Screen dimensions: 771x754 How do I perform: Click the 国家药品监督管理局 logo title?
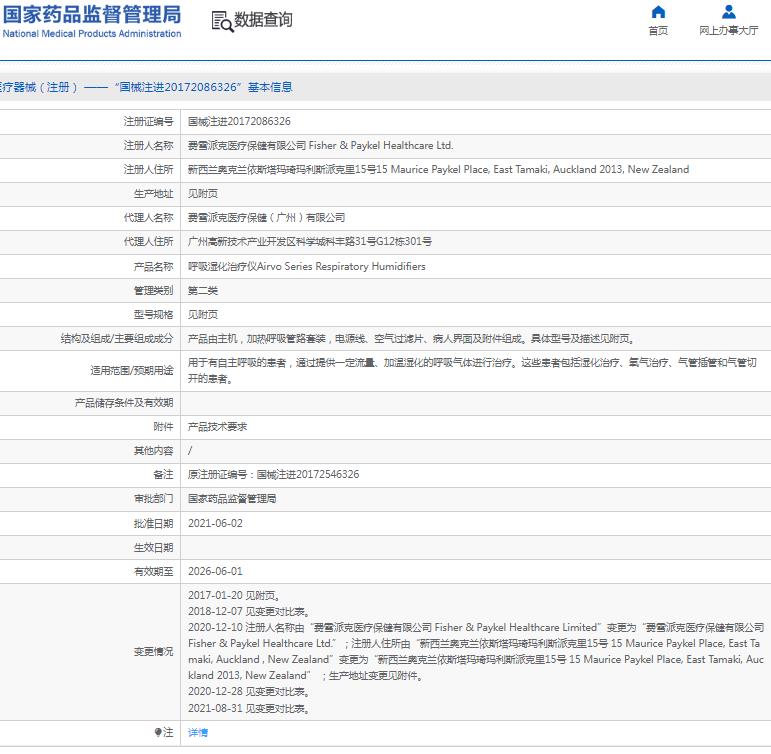click(x=92, y=14)
